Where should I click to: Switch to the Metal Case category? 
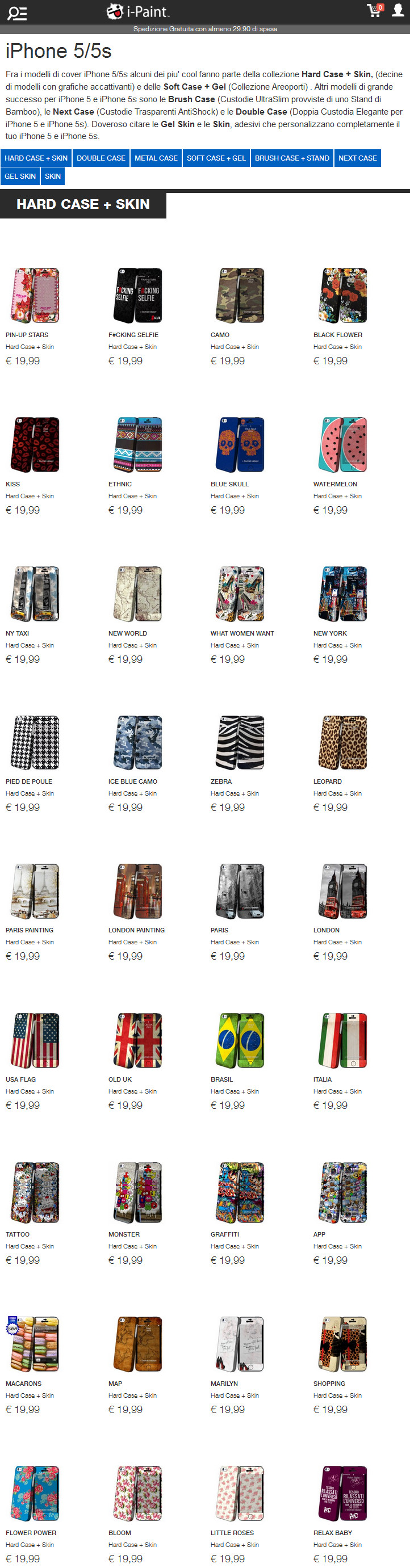[156, 158]
